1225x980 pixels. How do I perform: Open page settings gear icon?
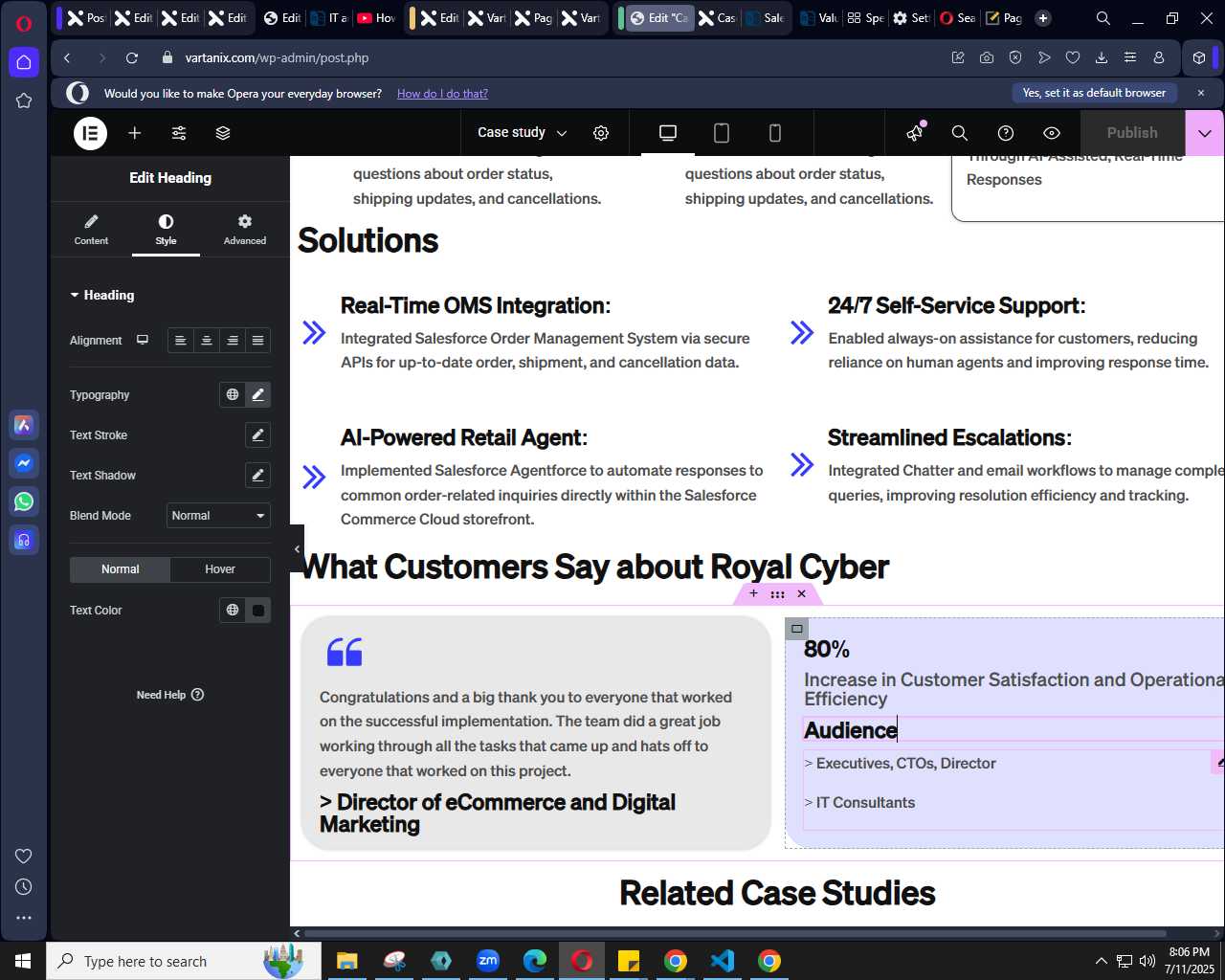tap(601, 133)
